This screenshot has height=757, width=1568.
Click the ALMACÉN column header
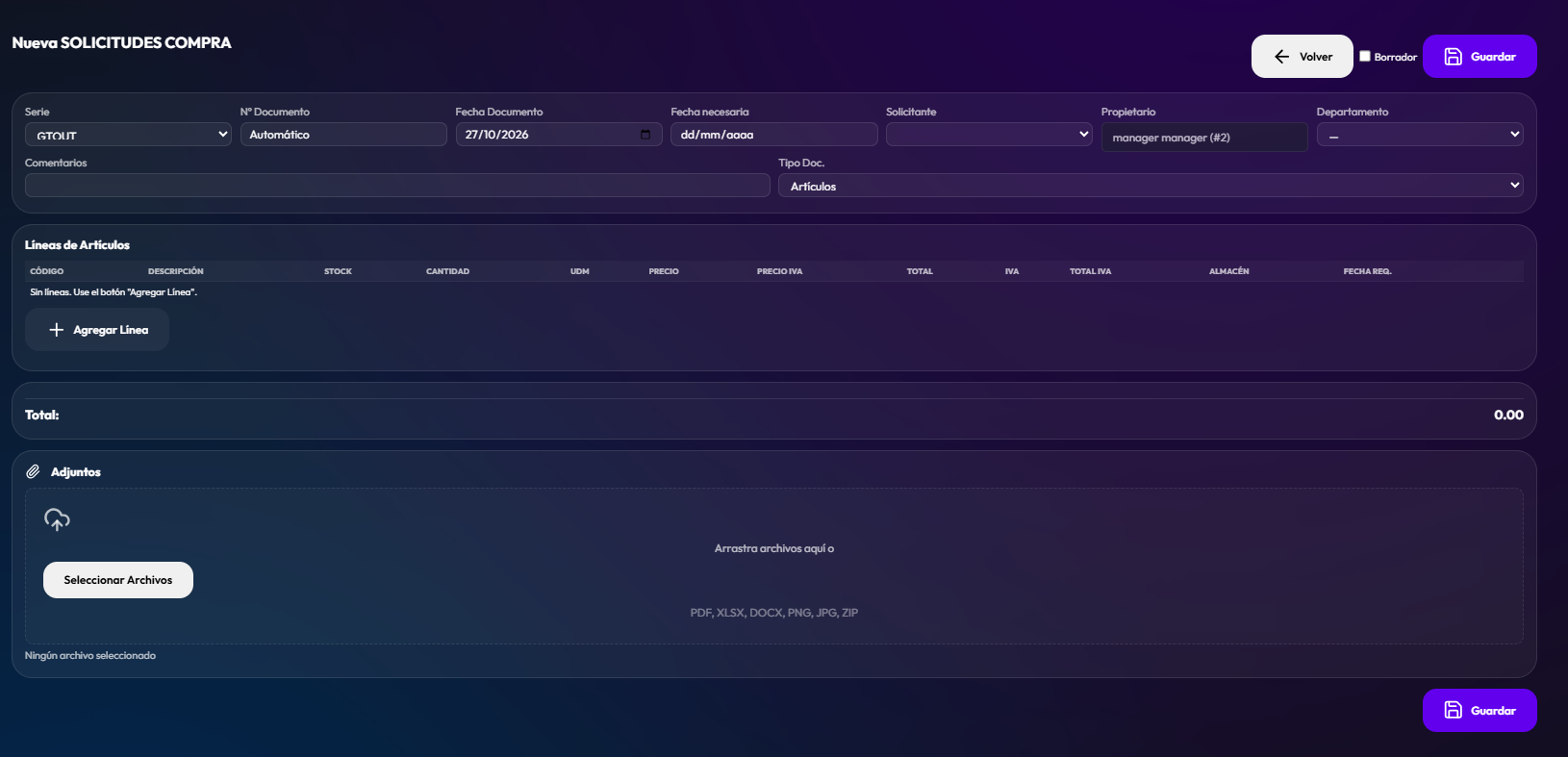1229,271
